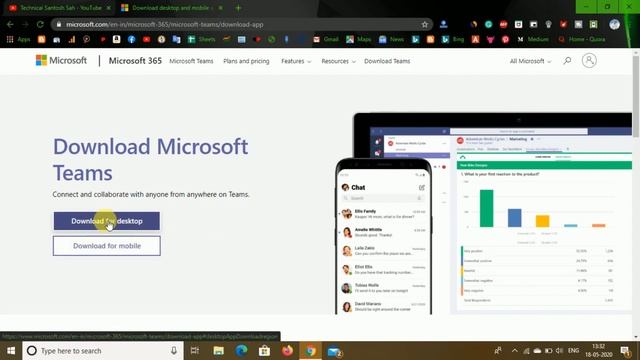Click the Type here to search box

[x=102, y=351]
